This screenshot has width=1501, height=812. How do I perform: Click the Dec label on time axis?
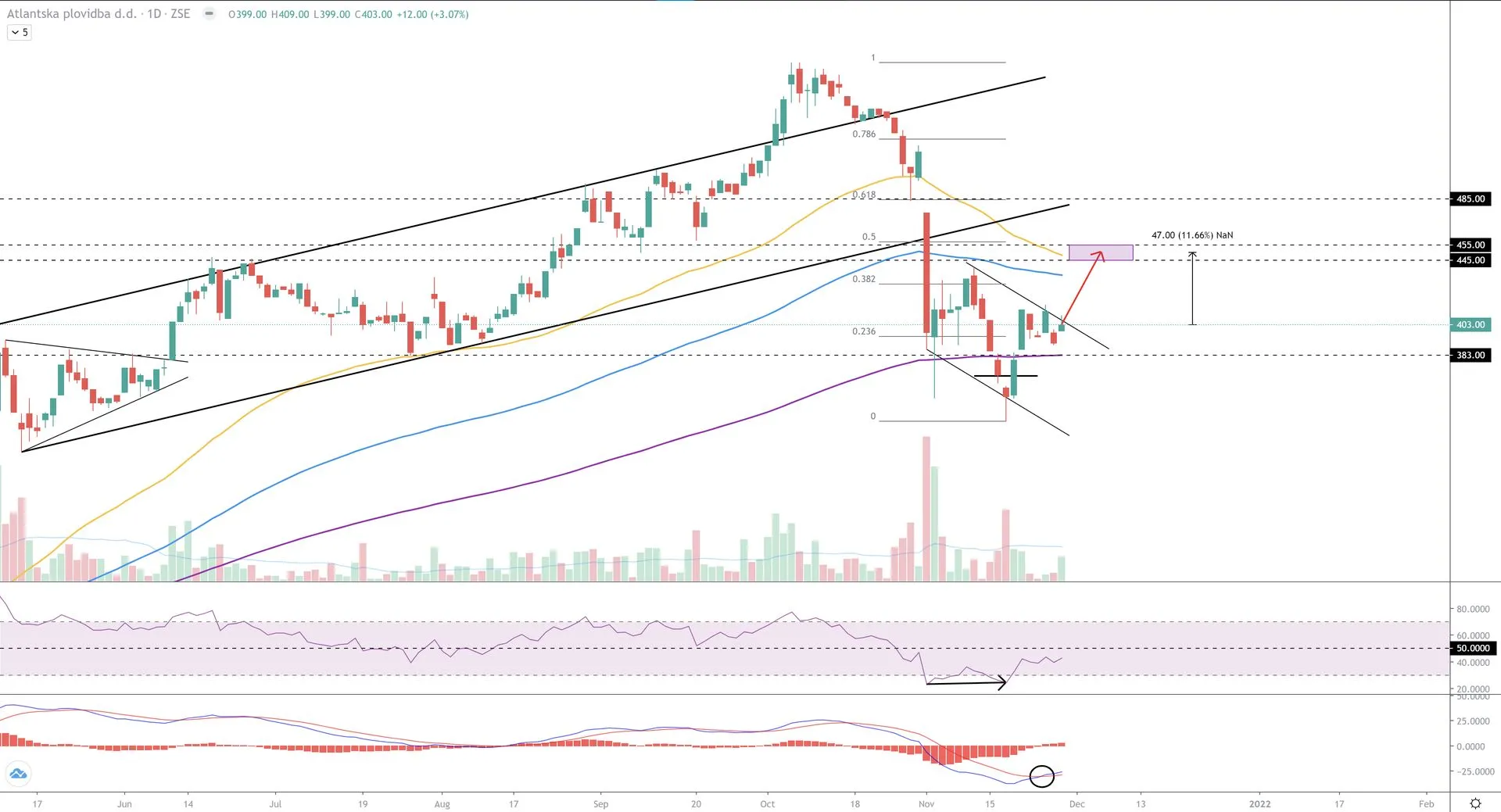pos(1076,803)
